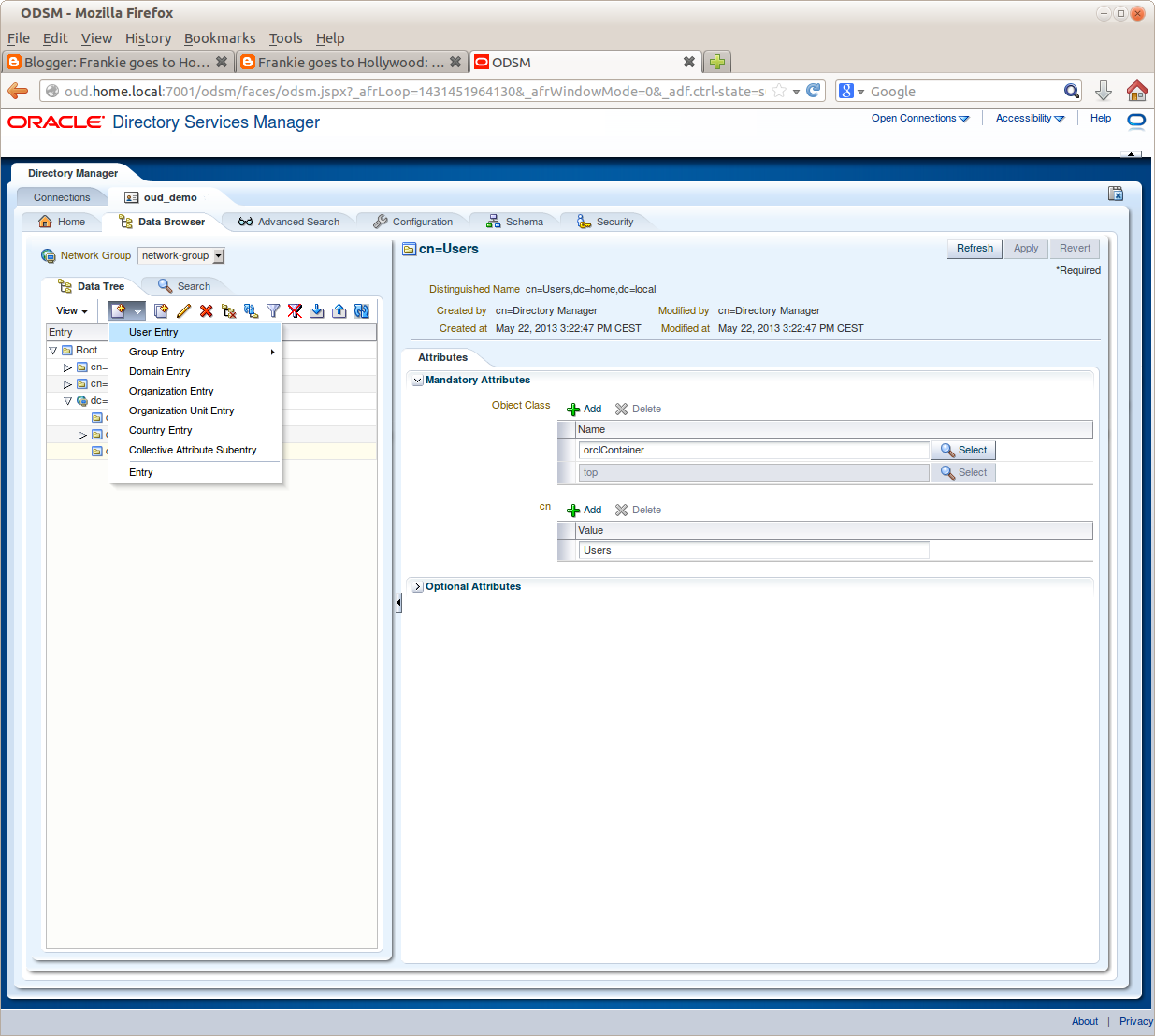Viewport: 1155px width, 1036px height.
Task: Click the Root folder icon in tree
Action: coord(67,351)
